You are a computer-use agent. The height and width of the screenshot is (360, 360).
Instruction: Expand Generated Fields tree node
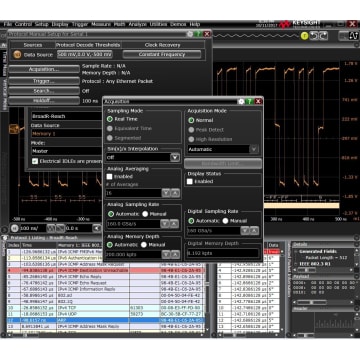[x=295, y=252]
